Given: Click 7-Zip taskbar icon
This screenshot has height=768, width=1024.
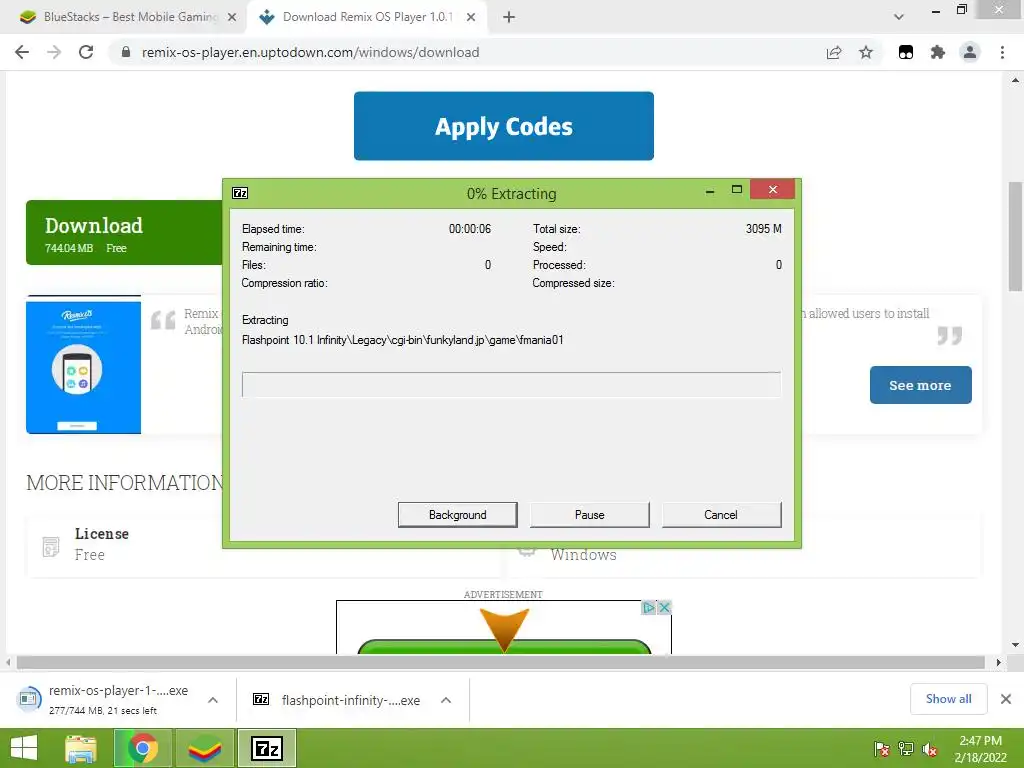Looking at the screenshot, I should (266, 748).
